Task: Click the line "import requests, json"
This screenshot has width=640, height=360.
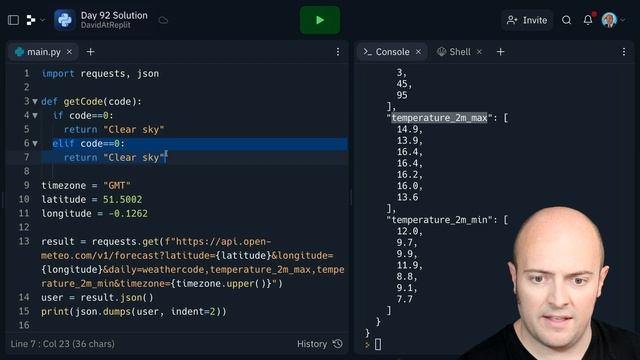Action: (100, 73)
